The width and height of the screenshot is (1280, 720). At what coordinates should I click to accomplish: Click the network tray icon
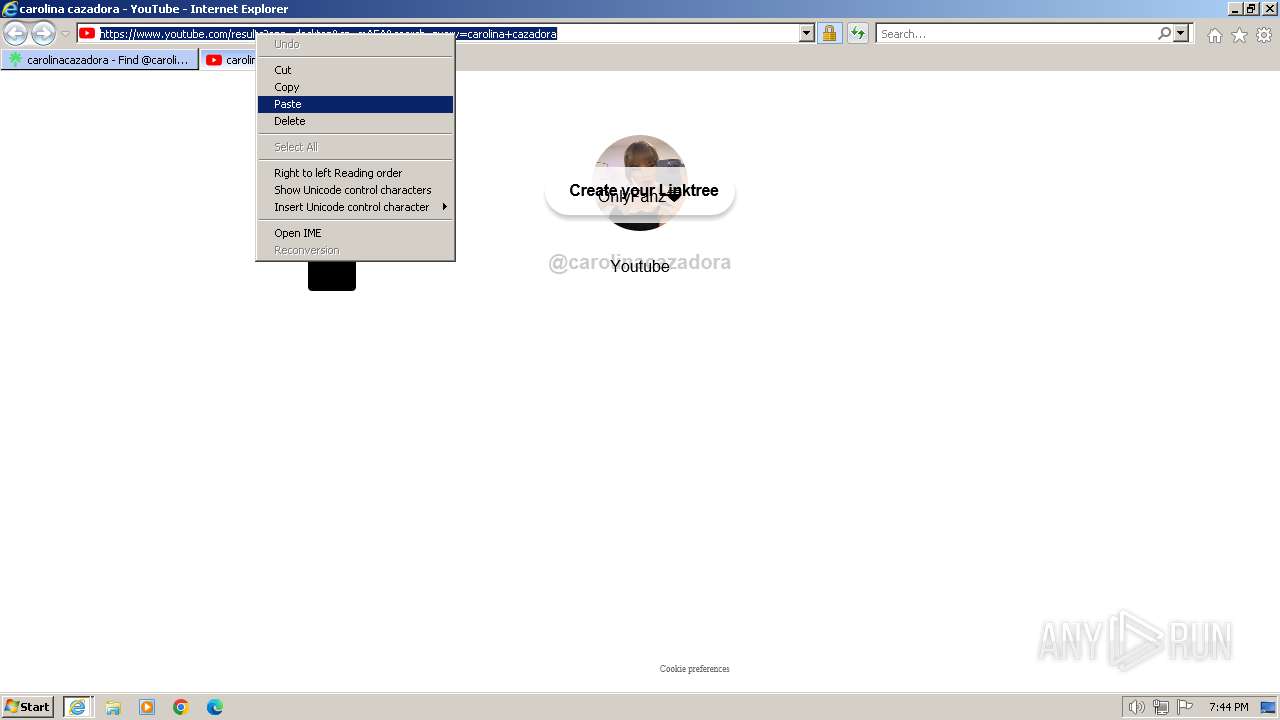pyautogui.click(x=1161, y=707)
